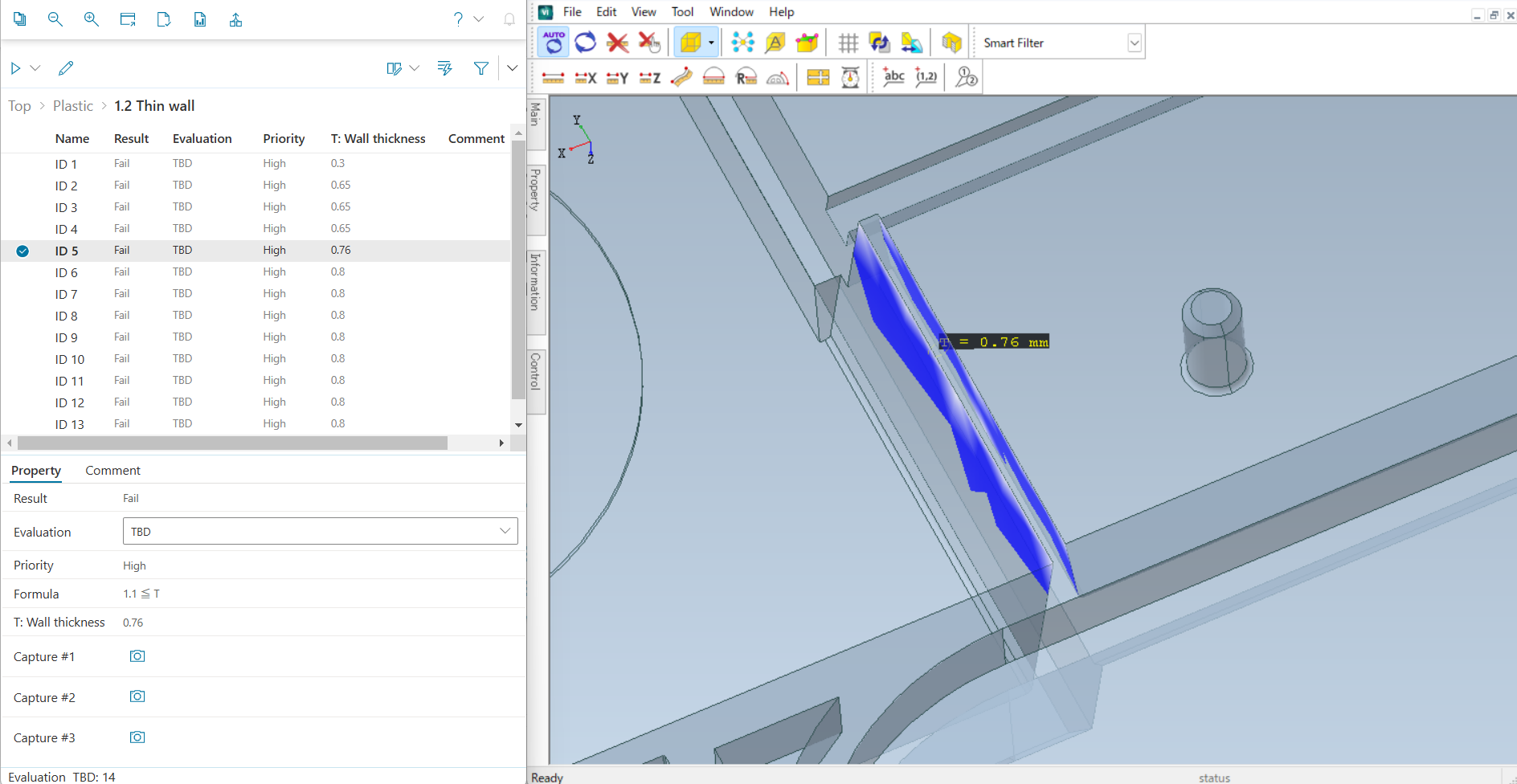Go to Plastic in the breadcrumb

(73, 106)
